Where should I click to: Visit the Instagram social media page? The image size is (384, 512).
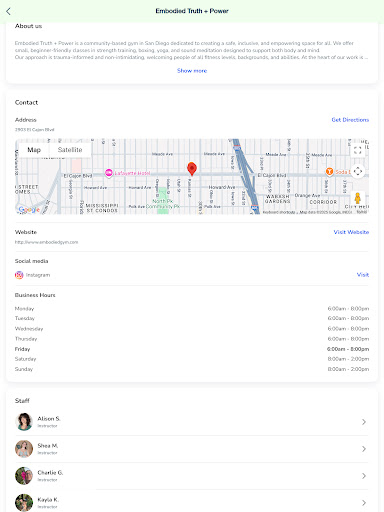click(x=363, y=275)
